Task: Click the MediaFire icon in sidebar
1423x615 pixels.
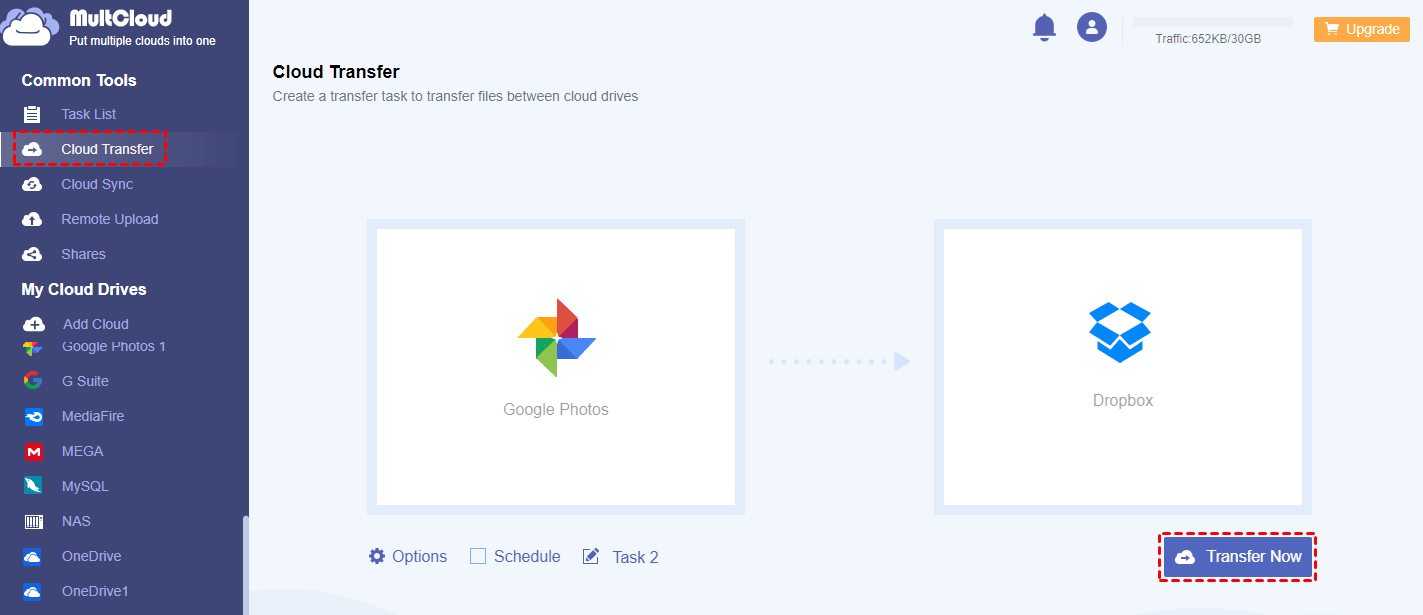Action: [34, 416]
